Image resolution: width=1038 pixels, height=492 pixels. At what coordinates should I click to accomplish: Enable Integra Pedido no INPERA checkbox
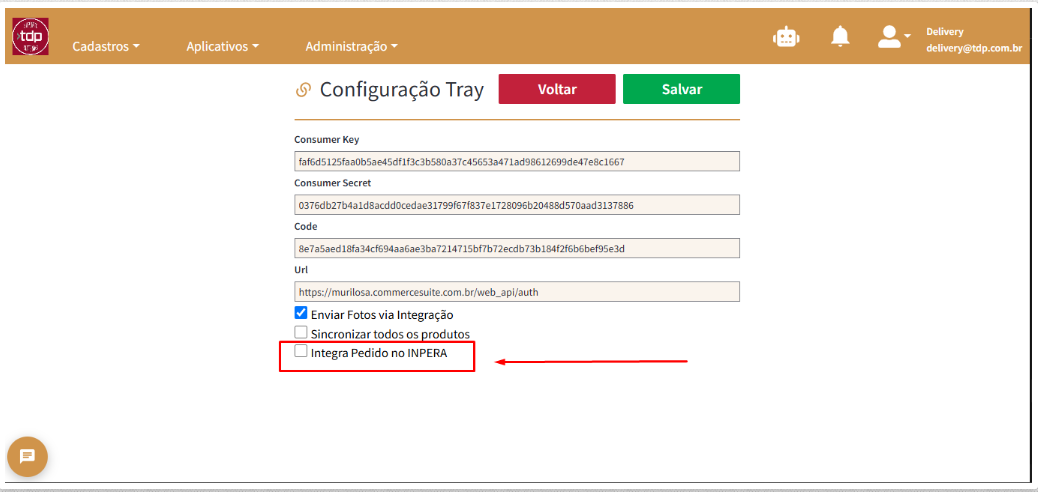(301, 351)
